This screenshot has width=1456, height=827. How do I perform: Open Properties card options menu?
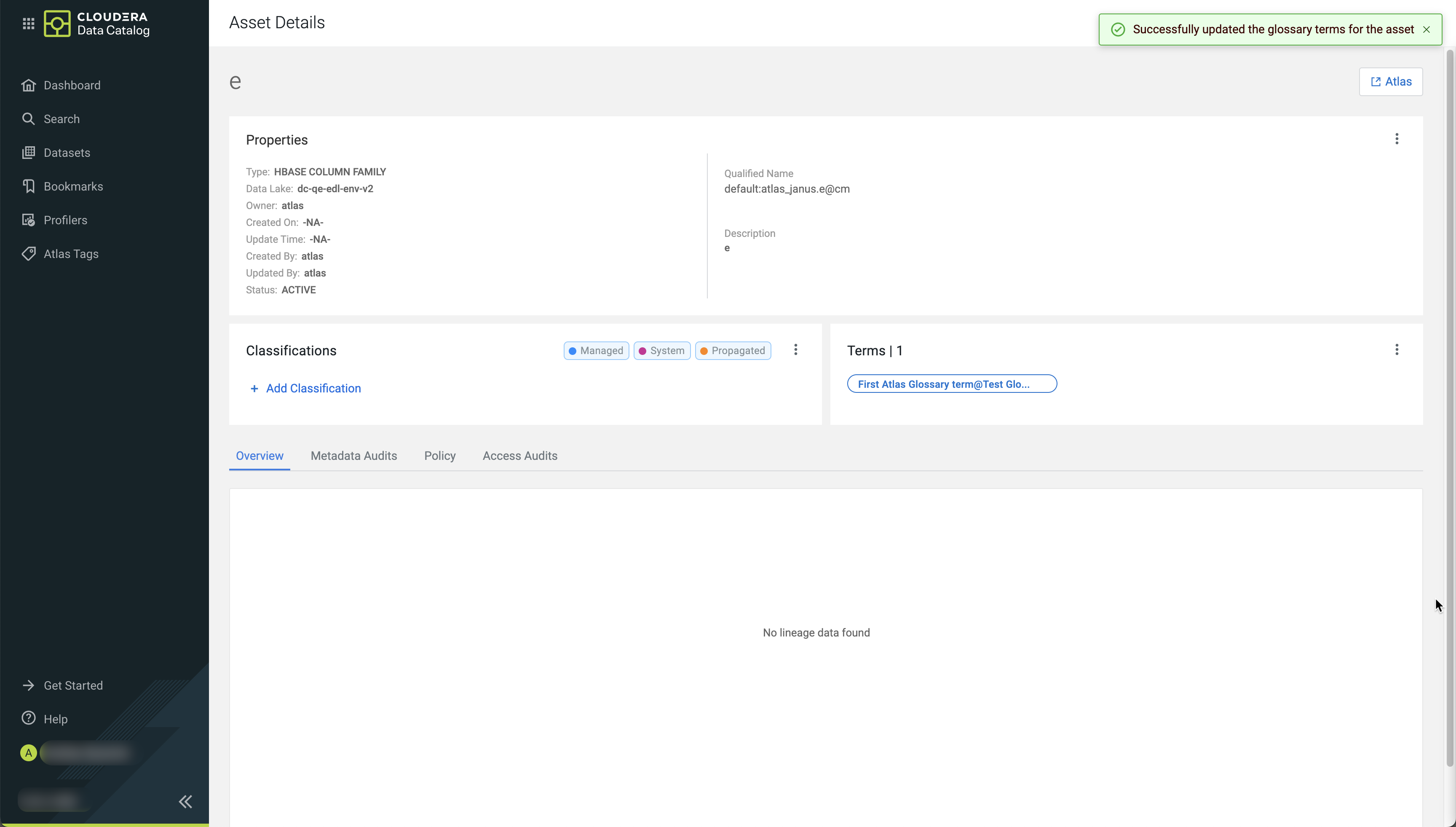point(1397,139)
